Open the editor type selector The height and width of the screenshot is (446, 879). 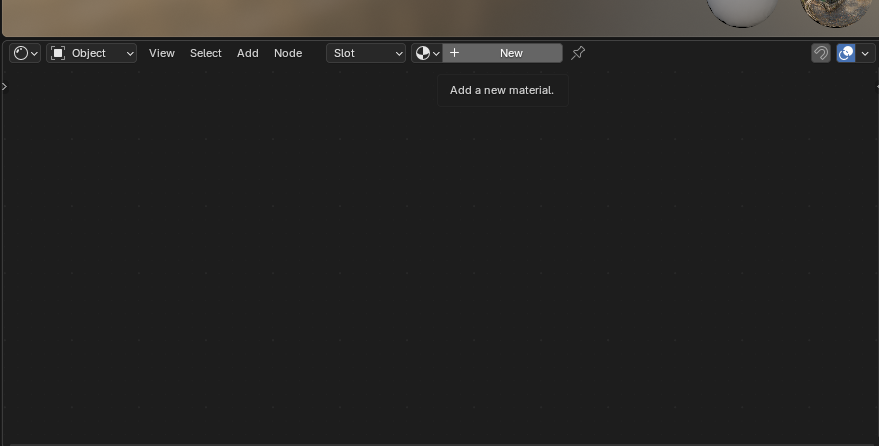click(x=25, y=53)
